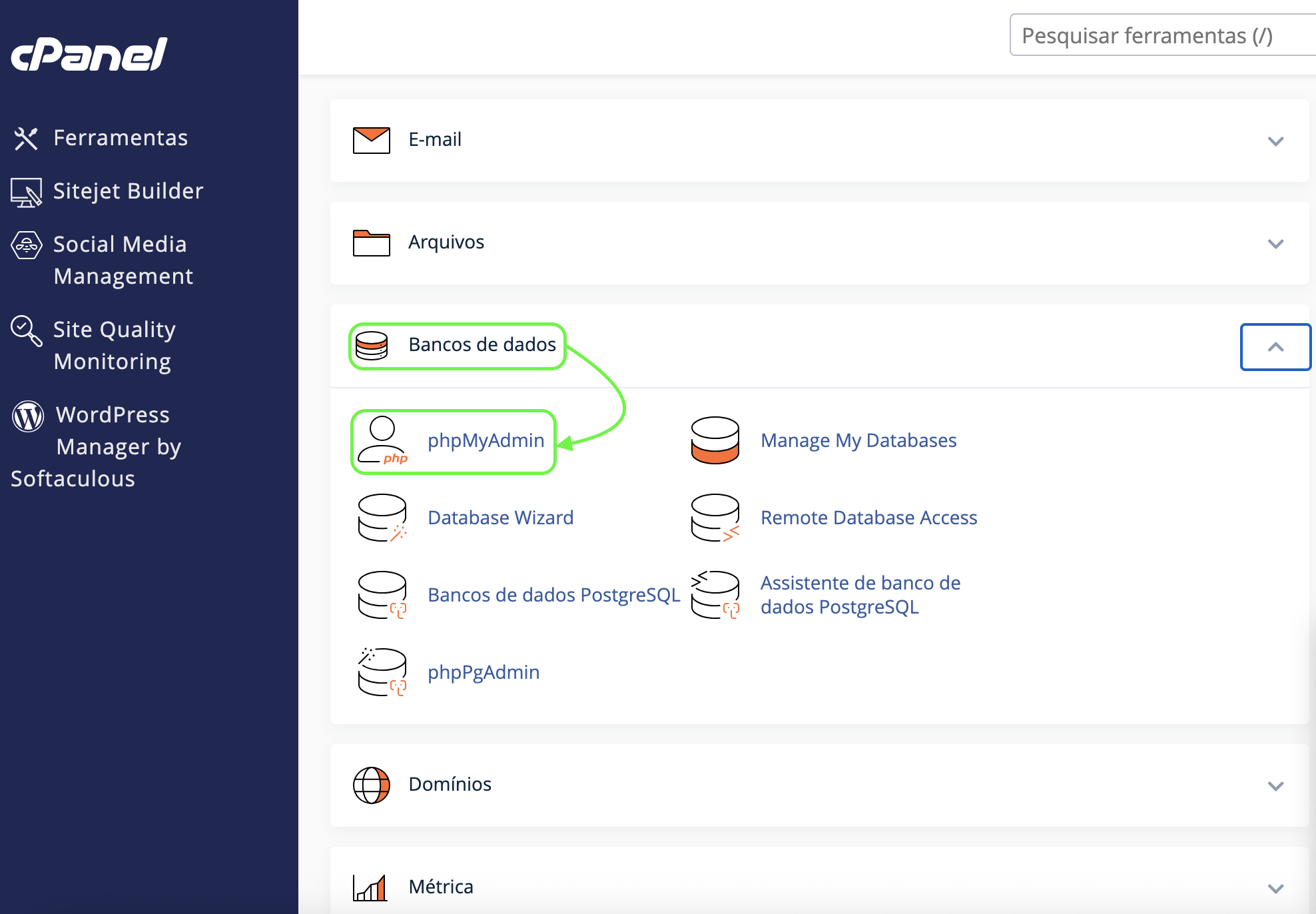Click the Ferramentas wrench icon
The height and width of the screenshot is (914, 1316).
[26, 139]
